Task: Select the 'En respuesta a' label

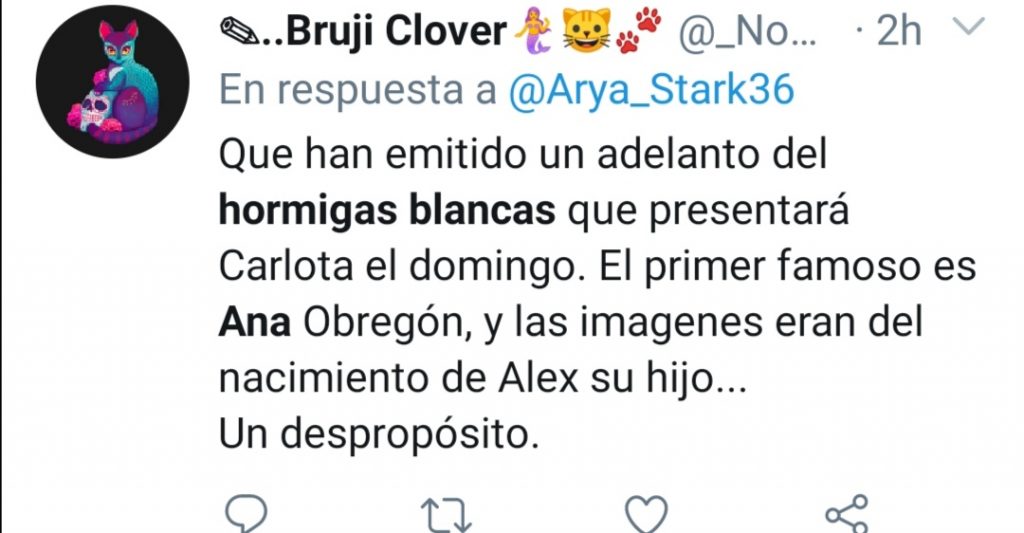Action: click(x=358, y=89)
